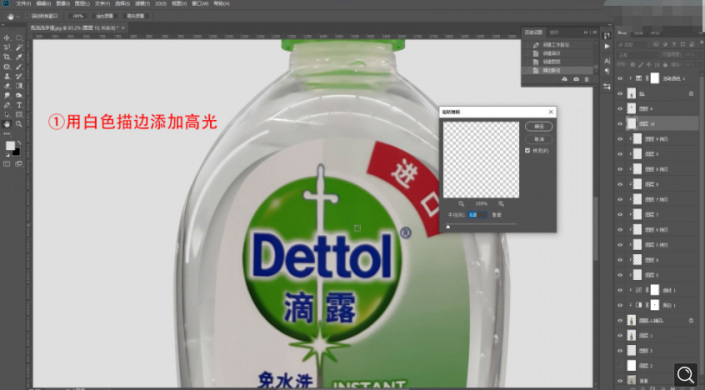The height and width of the screenshot is (390, 705).
Task: Create new snapshot camera icon in History
Action: point(576,79)
